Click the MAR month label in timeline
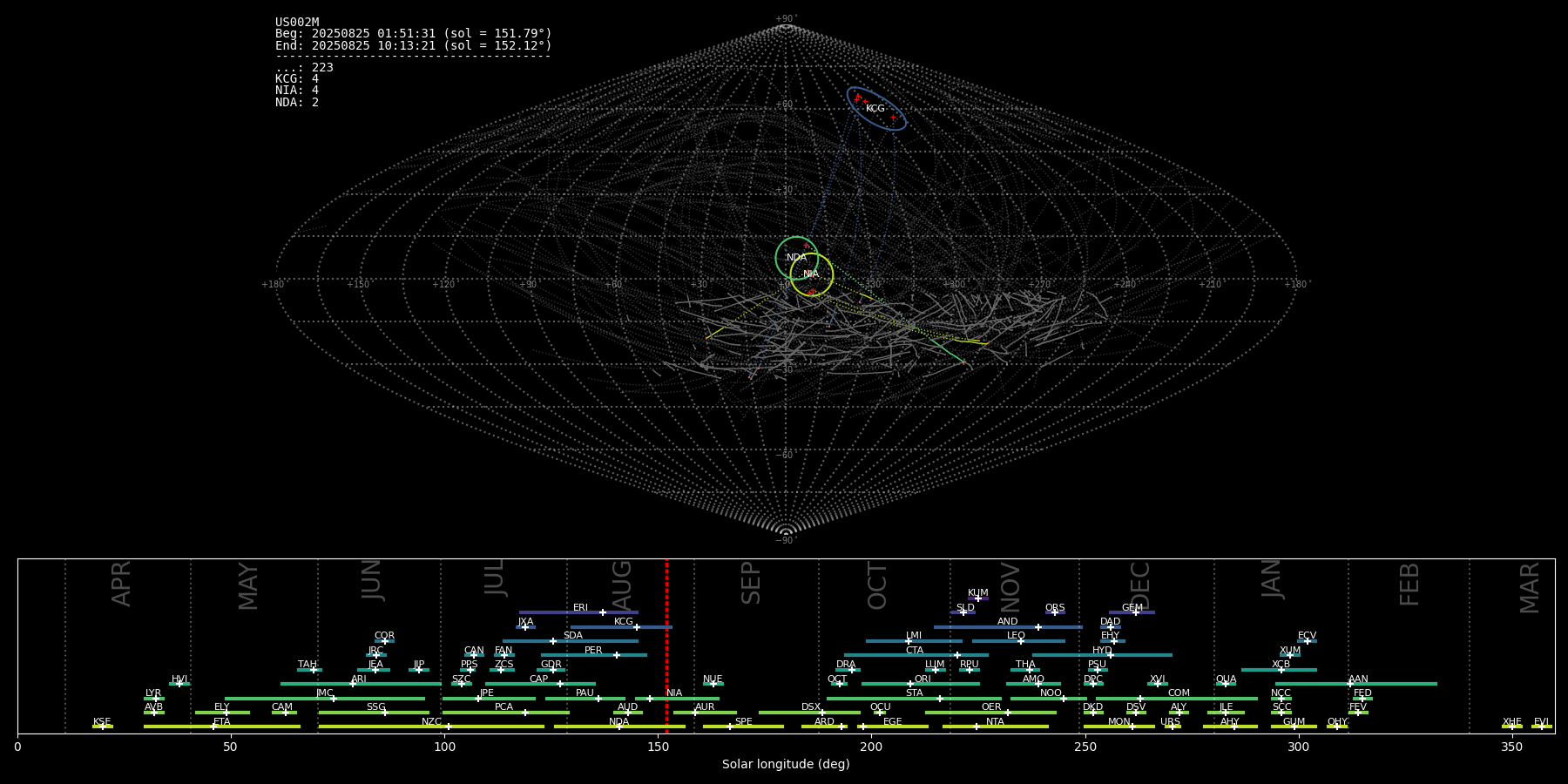The height and width of the screenshot is (784, 1568). coord(1530,588)
